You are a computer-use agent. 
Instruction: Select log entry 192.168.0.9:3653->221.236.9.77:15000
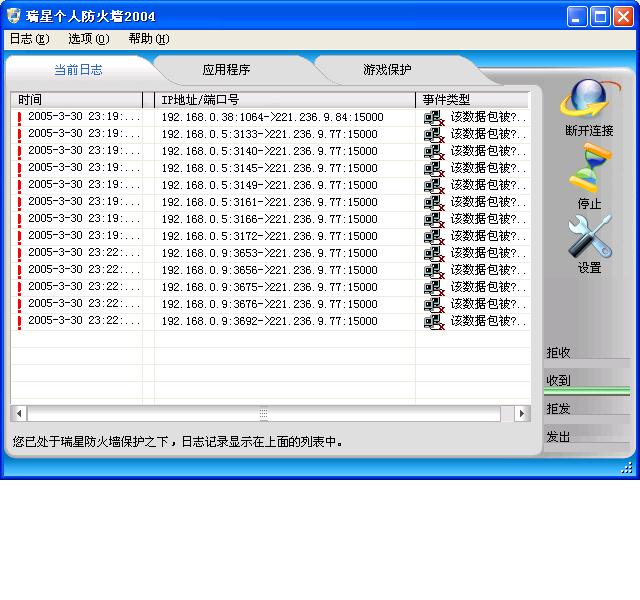coord(269,254)
